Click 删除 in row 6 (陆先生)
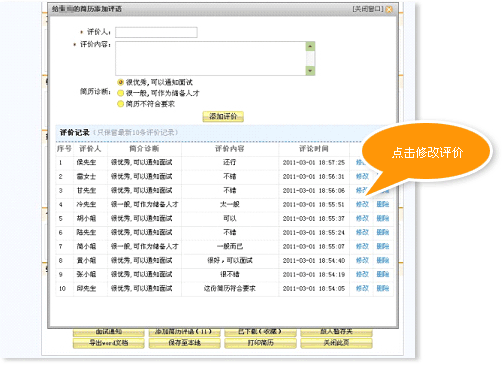The image size is (502, 365). (x=383, y=232)
